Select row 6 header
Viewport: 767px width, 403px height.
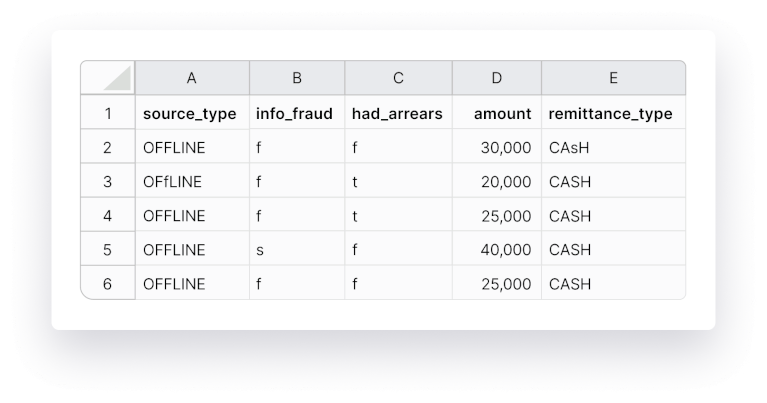tap(108, 283)
